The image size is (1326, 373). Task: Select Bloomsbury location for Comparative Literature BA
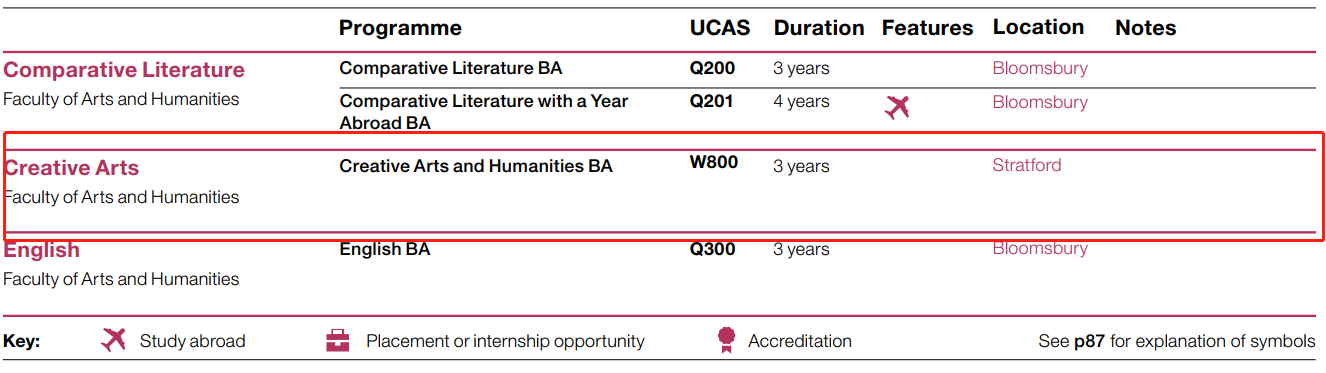tap(1040, 68)
